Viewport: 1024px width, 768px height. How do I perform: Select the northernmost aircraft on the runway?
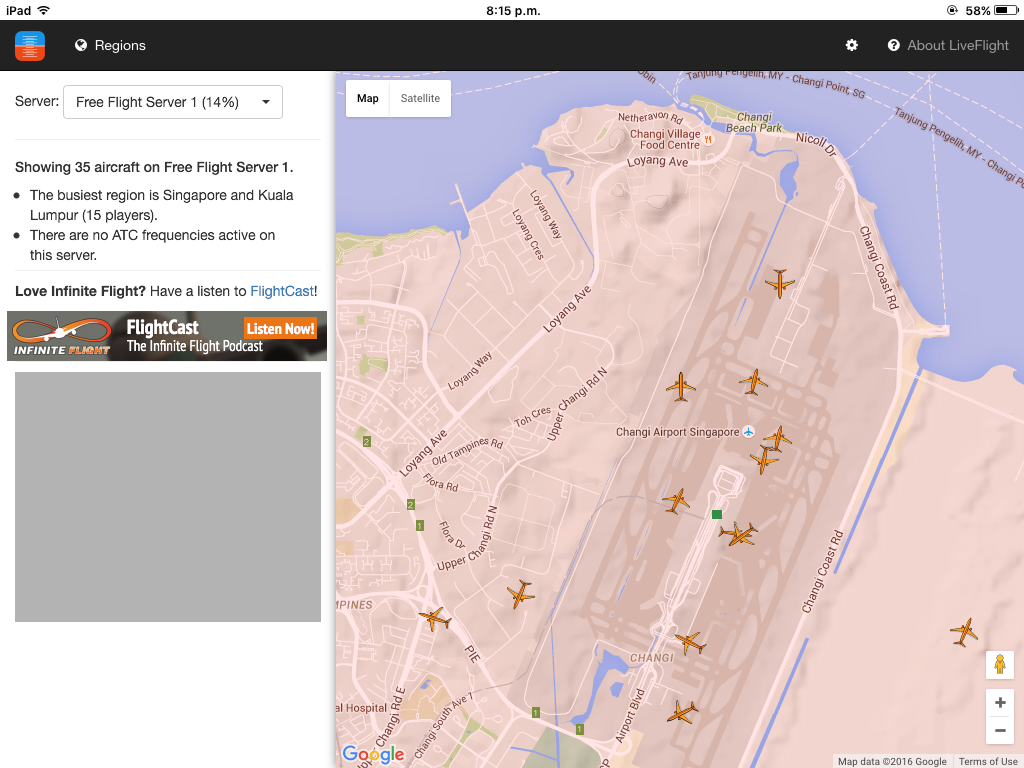pyautogui.click(x=780, y=283)
